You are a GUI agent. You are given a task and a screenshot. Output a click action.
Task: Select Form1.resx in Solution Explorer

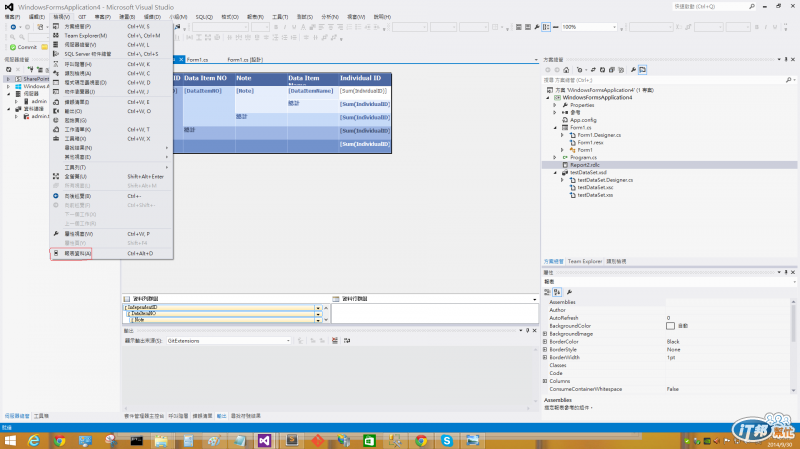coord(590,142)
